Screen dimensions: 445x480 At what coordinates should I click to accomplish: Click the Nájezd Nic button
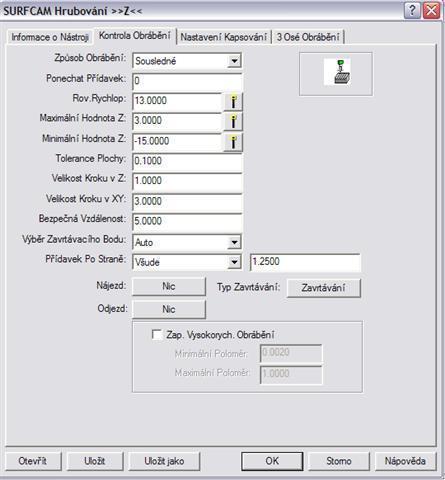(169, 286)
